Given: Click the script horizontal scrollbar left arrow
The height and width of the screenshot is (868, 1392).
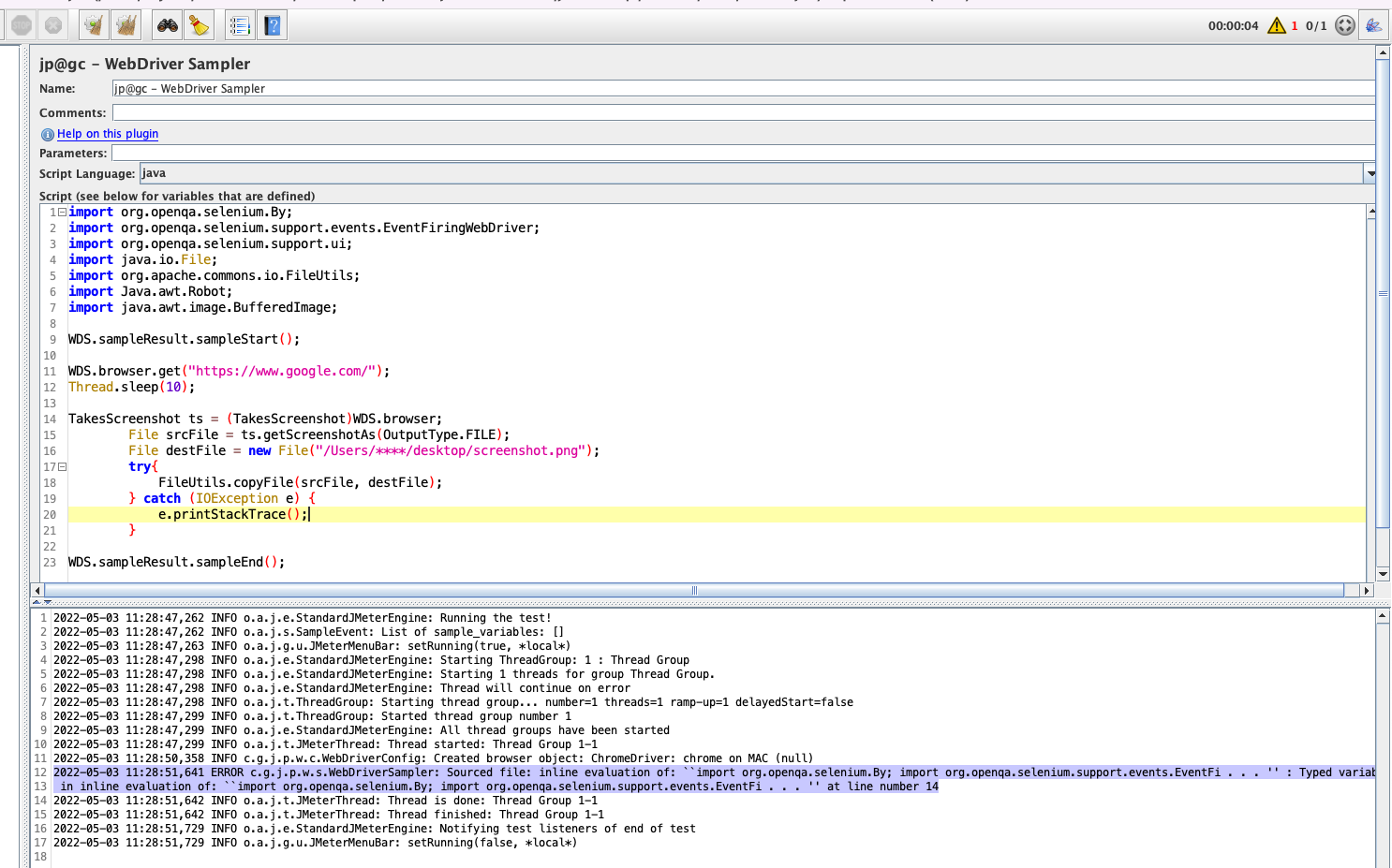Looking at the screenshot, I should (37, 590).
